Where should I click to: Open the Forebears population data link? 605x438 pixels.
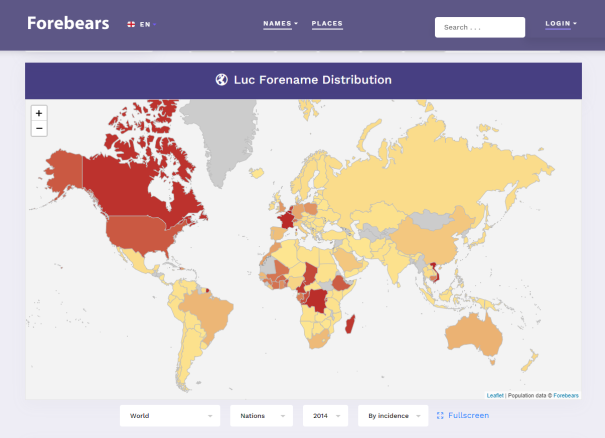(x=566, y=395)
